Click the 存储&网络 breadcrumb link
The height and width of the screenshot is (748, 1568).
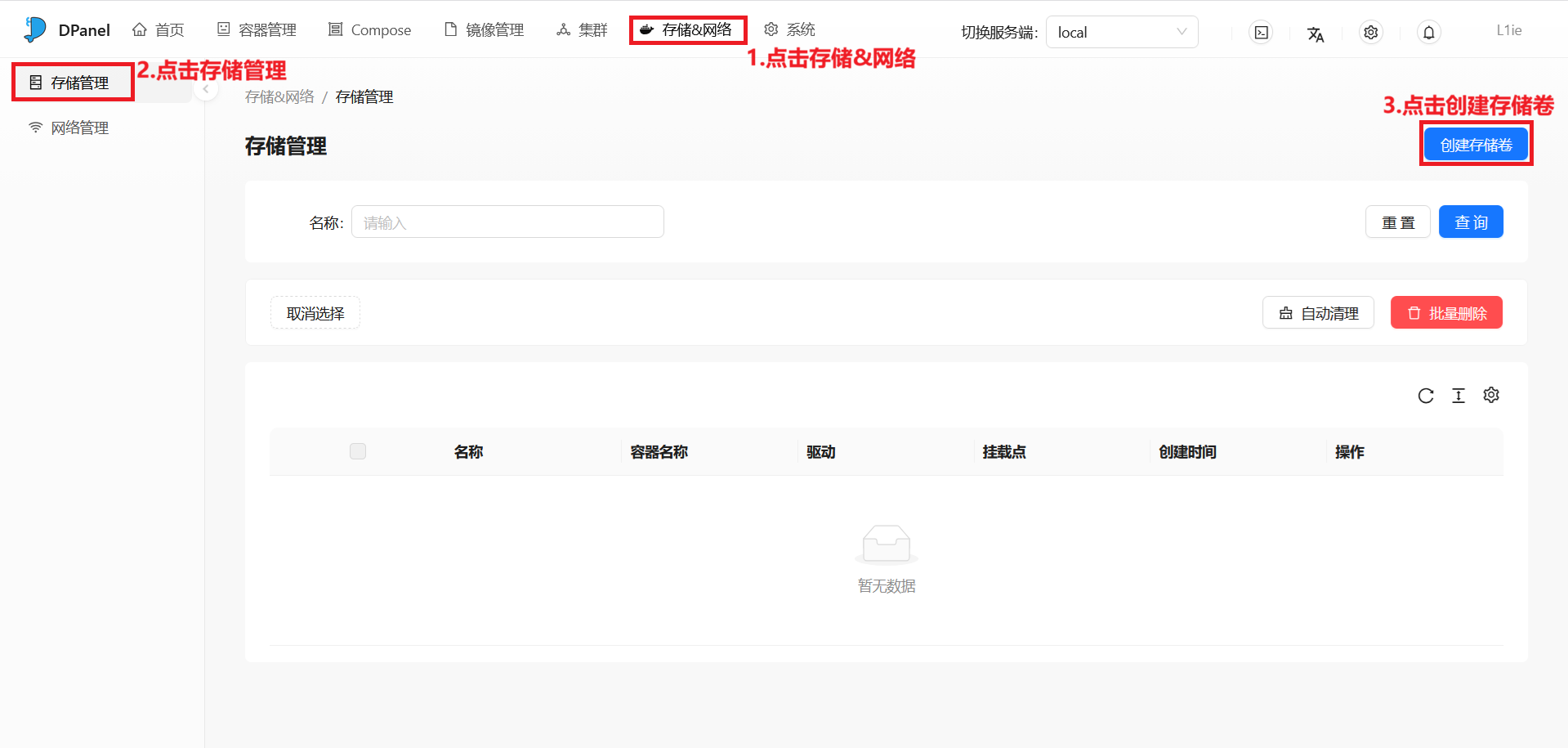[x=279, y=97]
